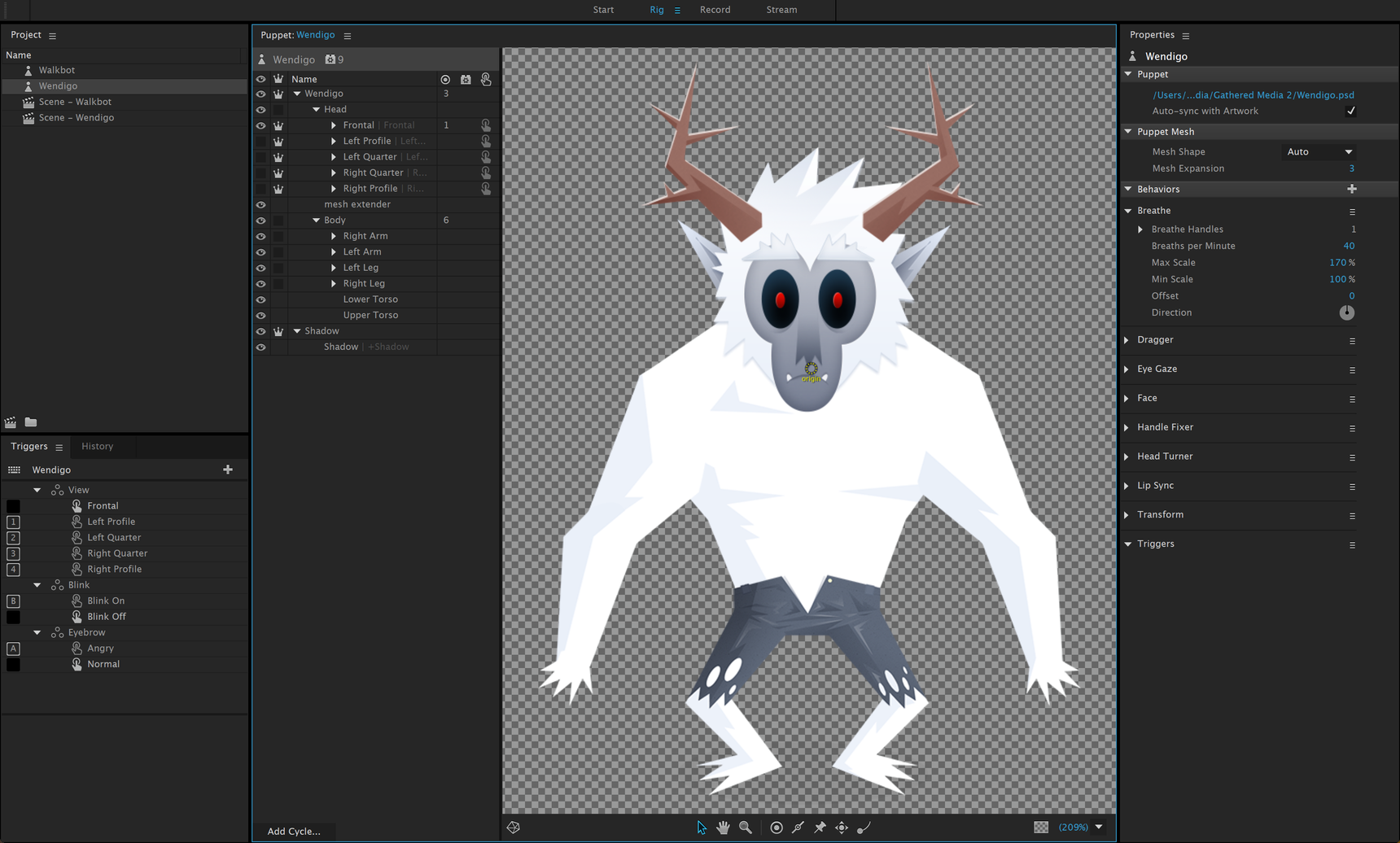
Task: Switch to Rig workspace
Action: point(657,10)
